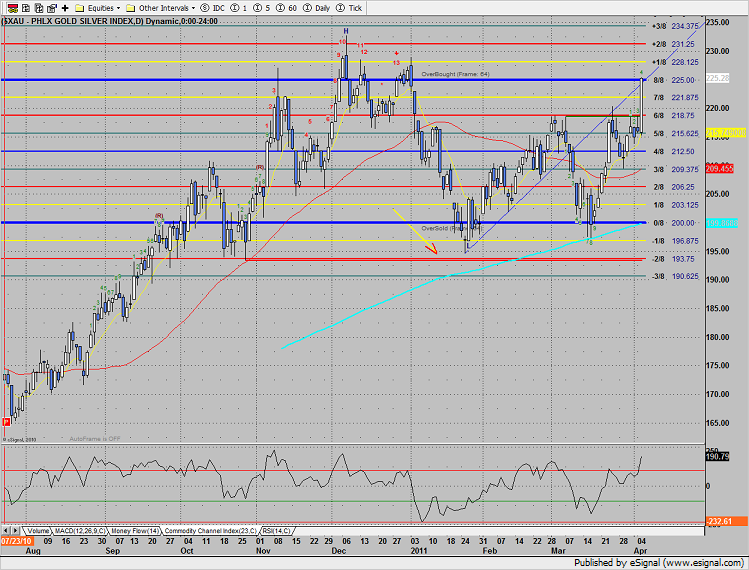Switch to 1-minute interval

[x=239, y=8]
